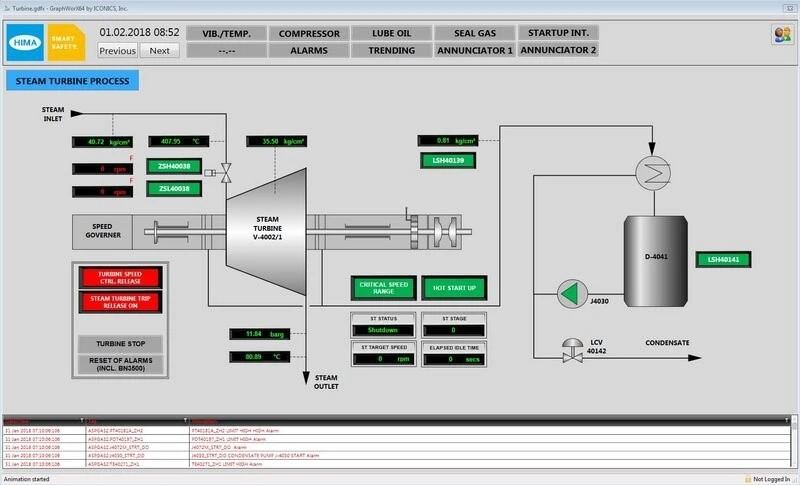Viewport: 800px width, 485px height.
Task: Click the Hot Start Up indicator
Action: pyautogui.click(x=454, y=288)
